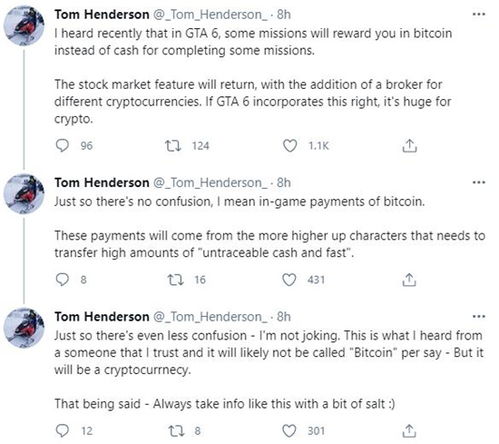Image resolution: width=499 pixels, height=444 pixels.
Task: View the profile avatar on the third tweet
Action: click(24, 328)
